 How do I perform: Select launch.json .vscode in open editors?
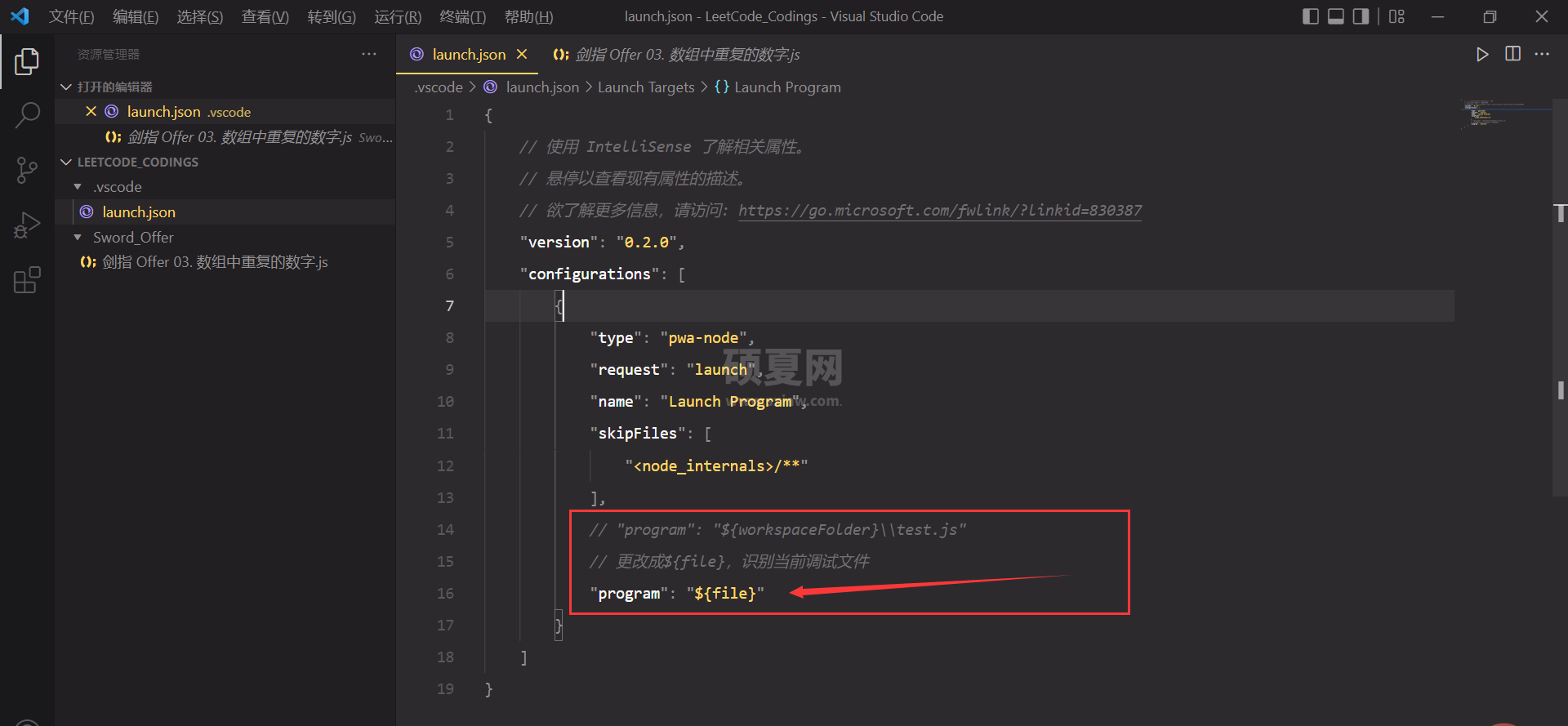point(225,112)
